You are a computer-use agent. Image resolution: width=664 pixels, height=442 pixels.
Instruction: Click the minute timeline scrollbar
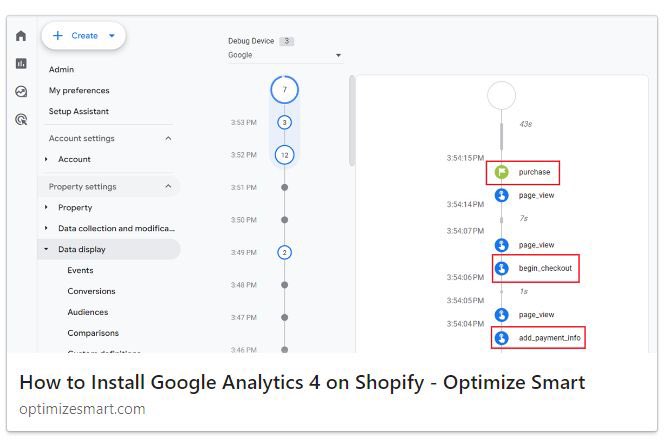pyautogui.click(x=352, y=121)
